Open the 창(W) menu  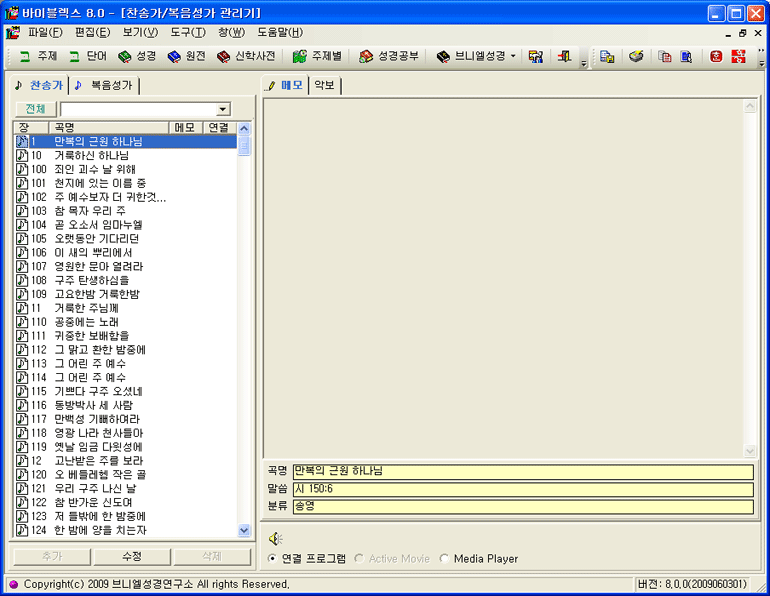point(231,33)
